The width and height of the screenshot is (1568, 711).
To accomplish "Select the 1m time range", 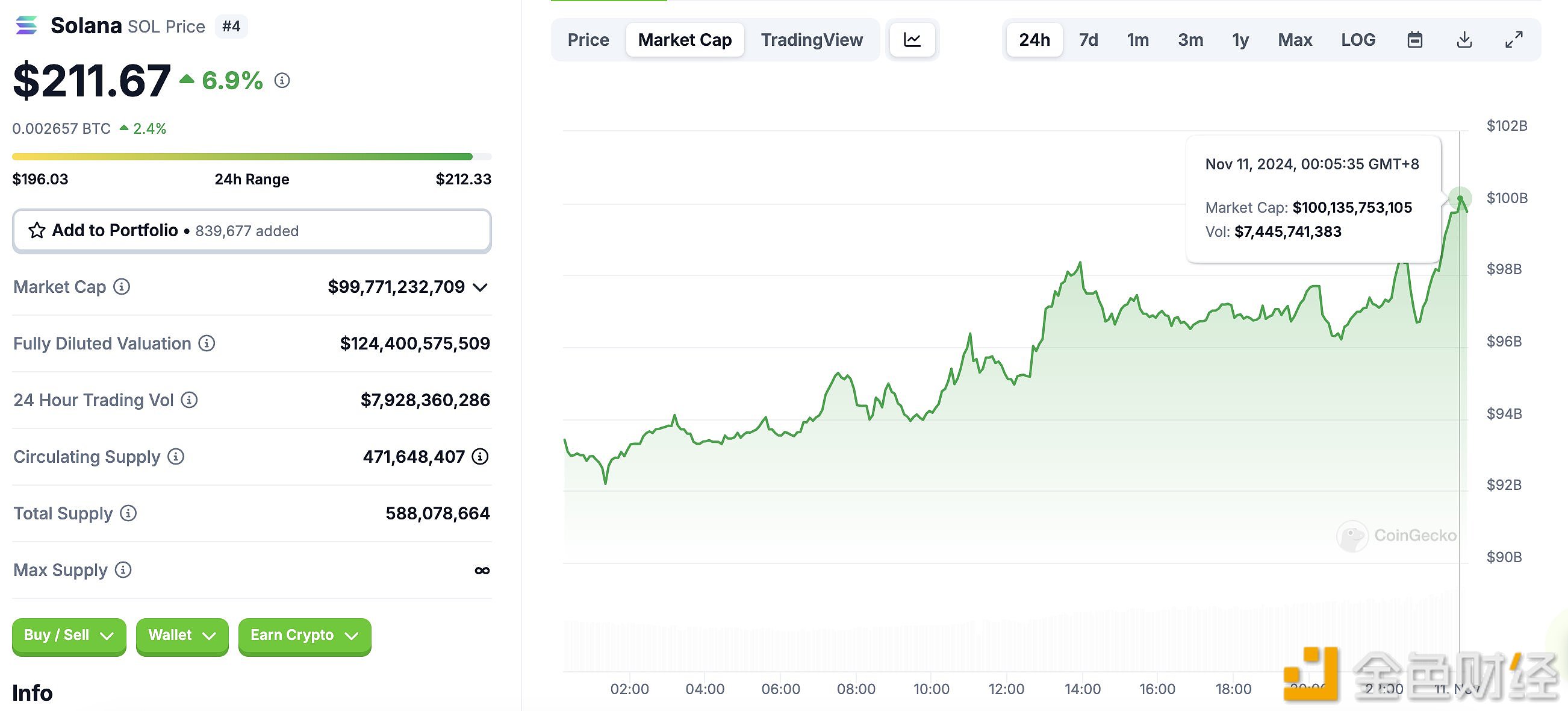I will coord(1137,40).
